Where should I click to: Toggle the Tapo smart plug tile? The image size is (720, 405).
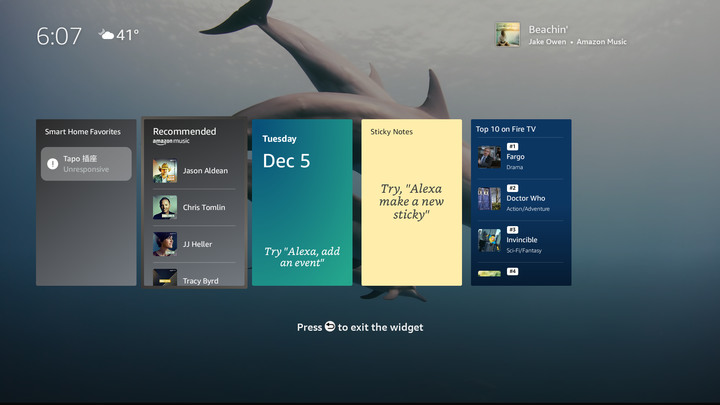click(86, 164)
